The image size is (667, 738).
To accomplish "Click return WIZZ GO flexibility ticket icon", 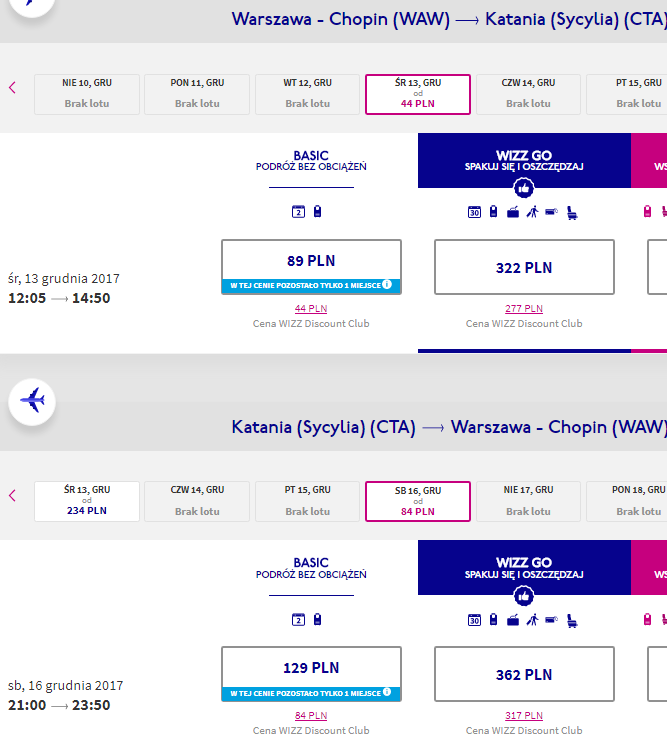I will 551,620.
